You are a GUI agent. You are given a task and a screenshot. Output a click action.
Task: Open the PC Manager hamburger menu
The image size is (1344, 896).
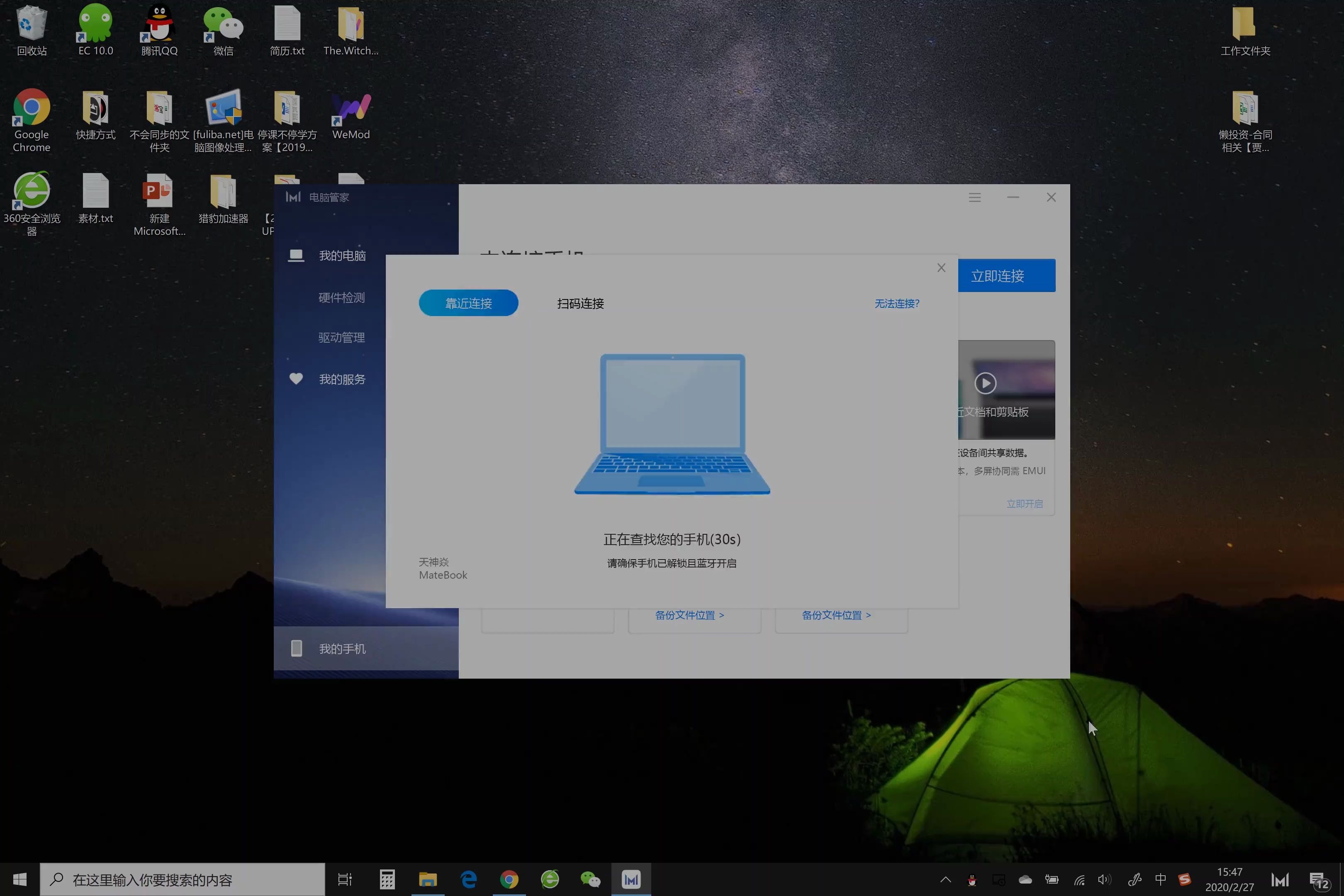pos(975,197)
